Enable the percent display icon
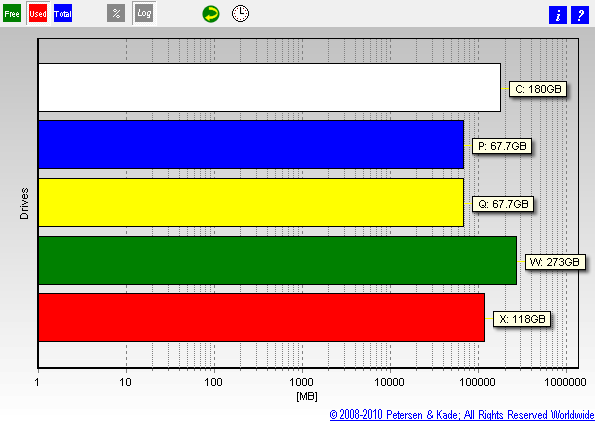This screenshot has width=595, height=422. (116, 14)
